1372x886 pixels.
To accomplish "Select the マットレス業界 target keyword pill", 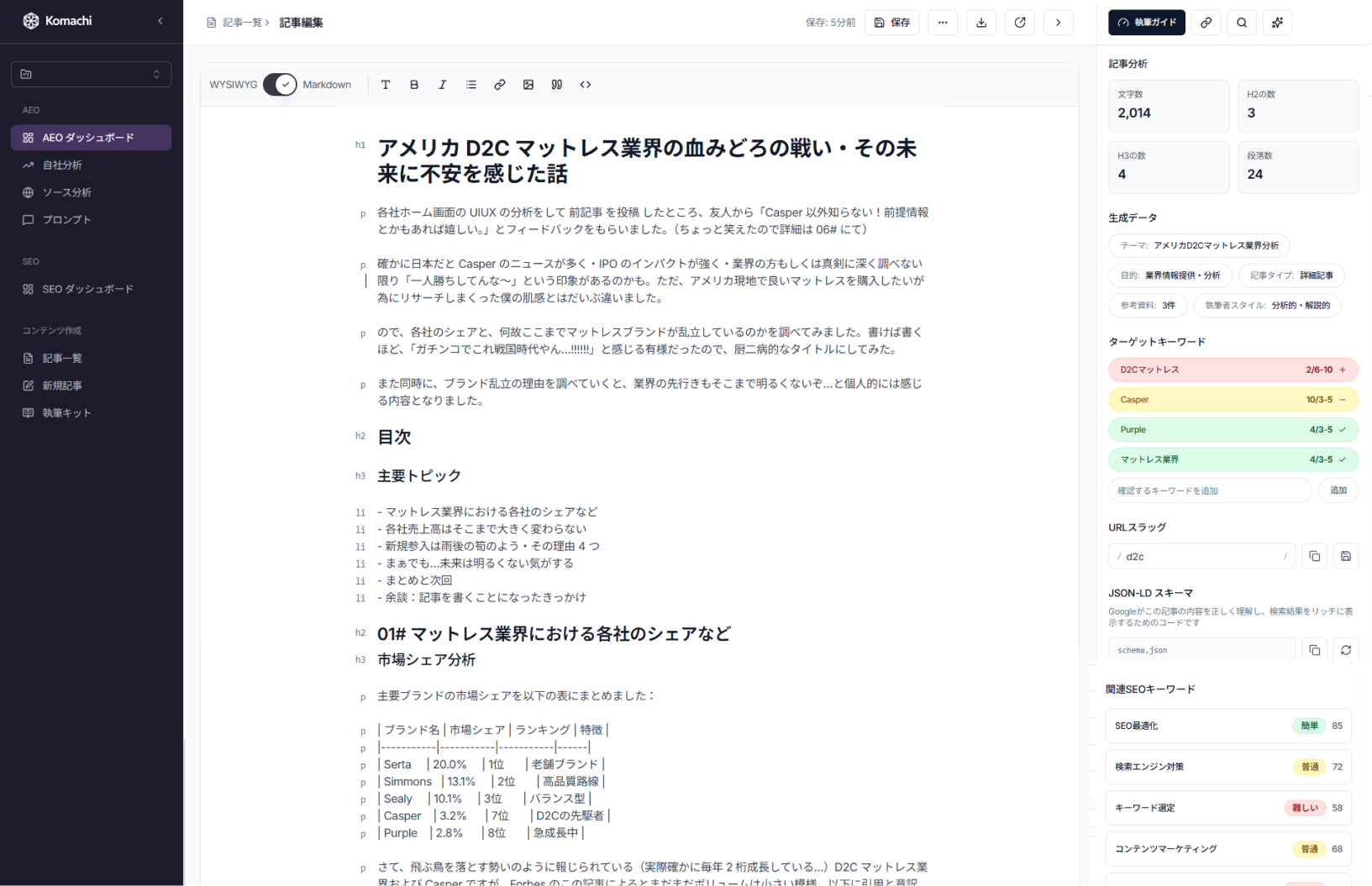I will [x=1233, y=459].
